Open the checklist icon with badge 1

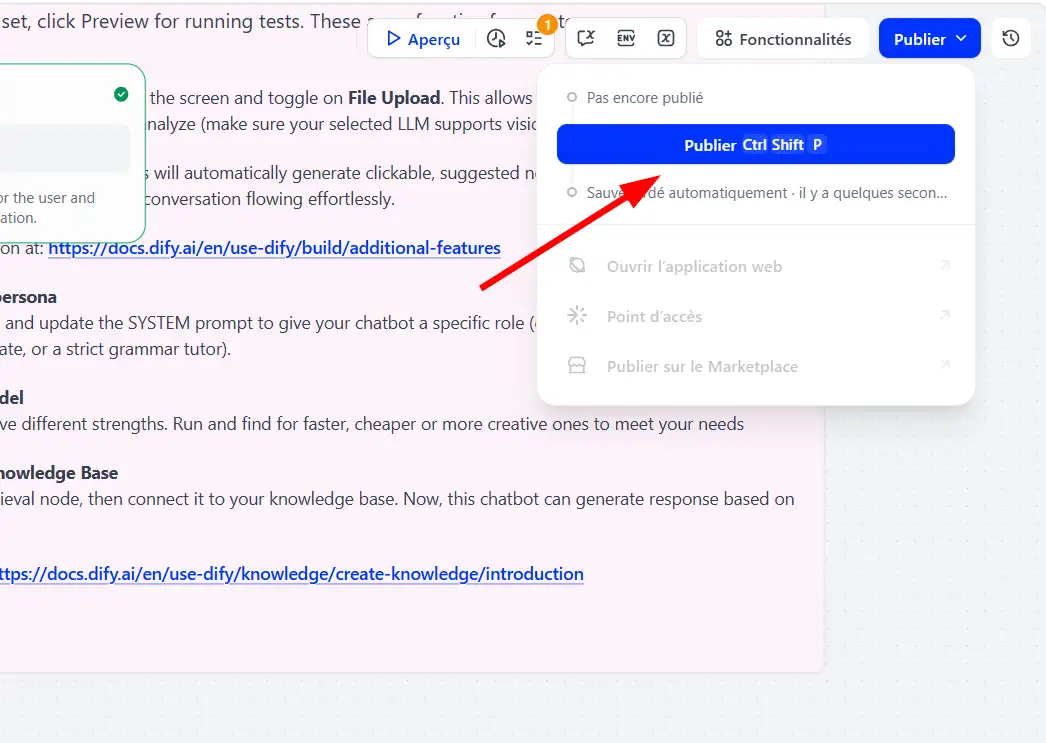click(534, 39)
